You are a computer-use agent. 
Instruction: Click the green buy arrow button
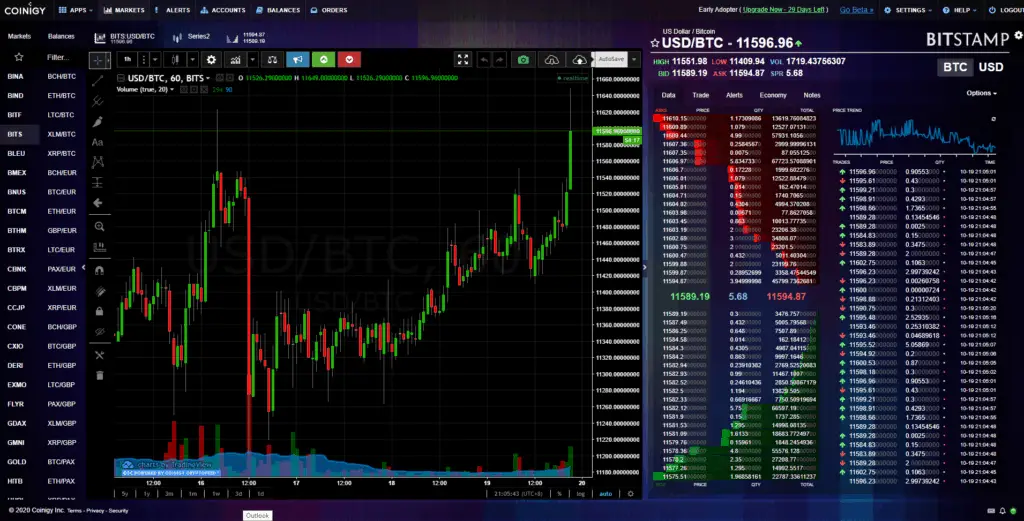click(x=323, y=59)
